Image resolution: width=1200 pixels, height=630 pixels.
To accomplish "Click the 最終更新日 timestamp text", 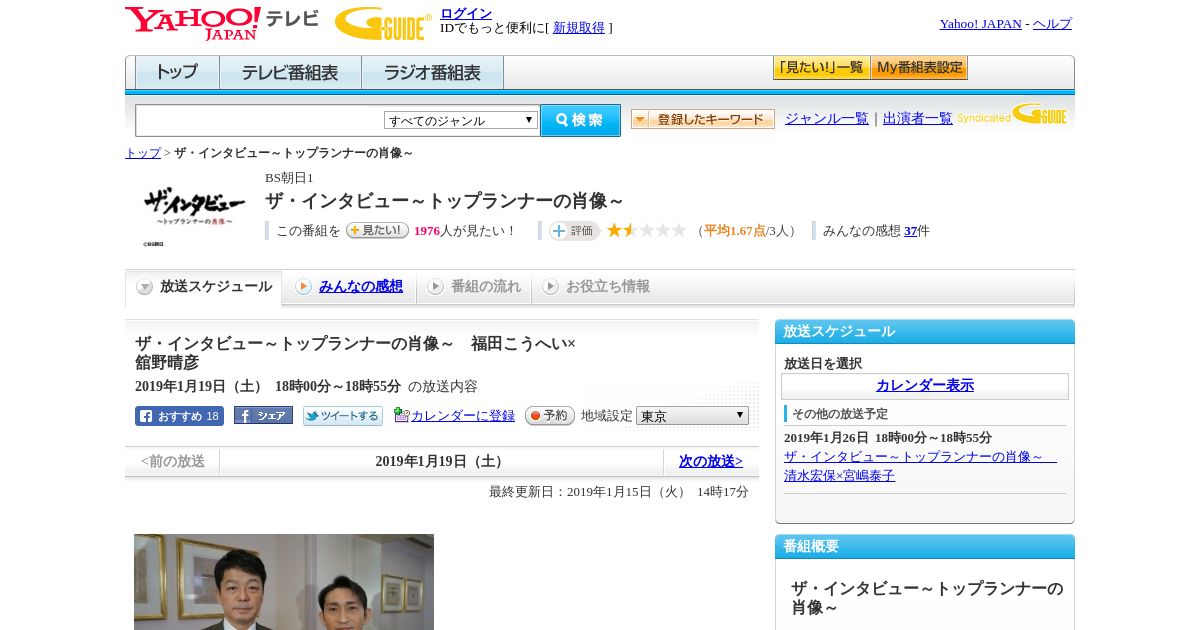I will 619,492.
